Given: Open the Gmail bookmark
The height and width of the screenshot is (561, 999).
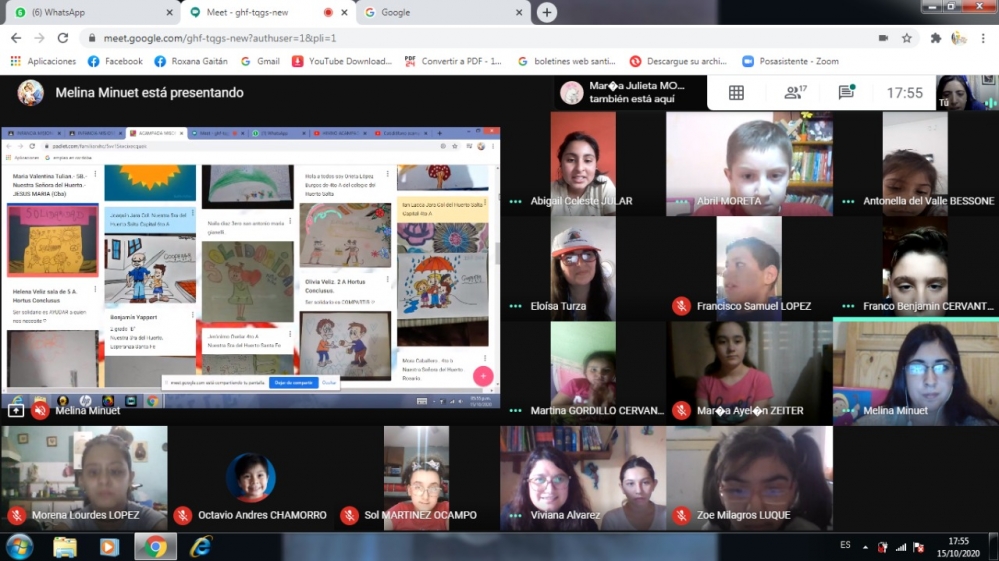Looking at the screenshot, I should coord(260,61).
